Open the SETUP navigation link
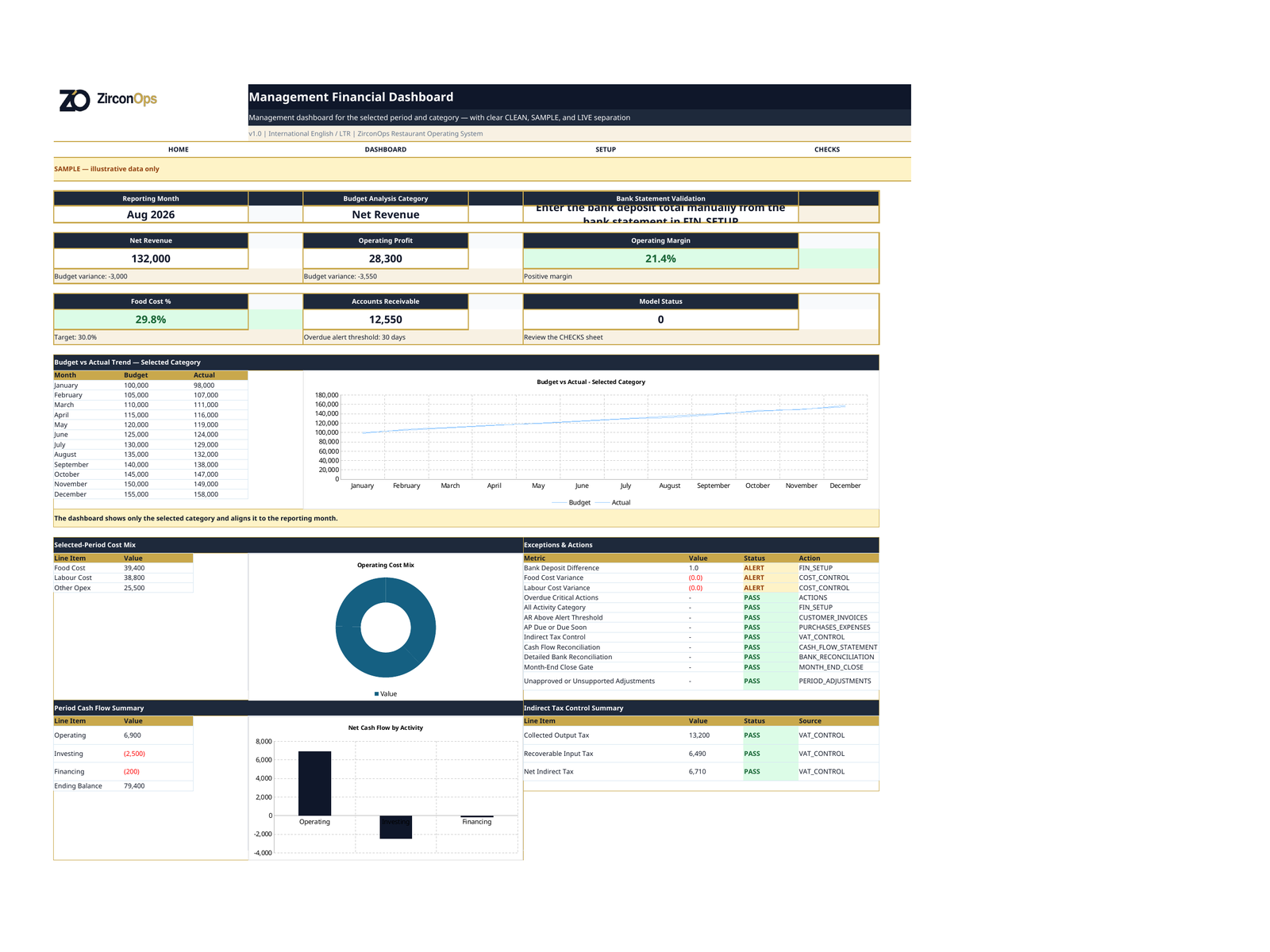The width and height of the screenshot is (1270, 952). point(606,149)
